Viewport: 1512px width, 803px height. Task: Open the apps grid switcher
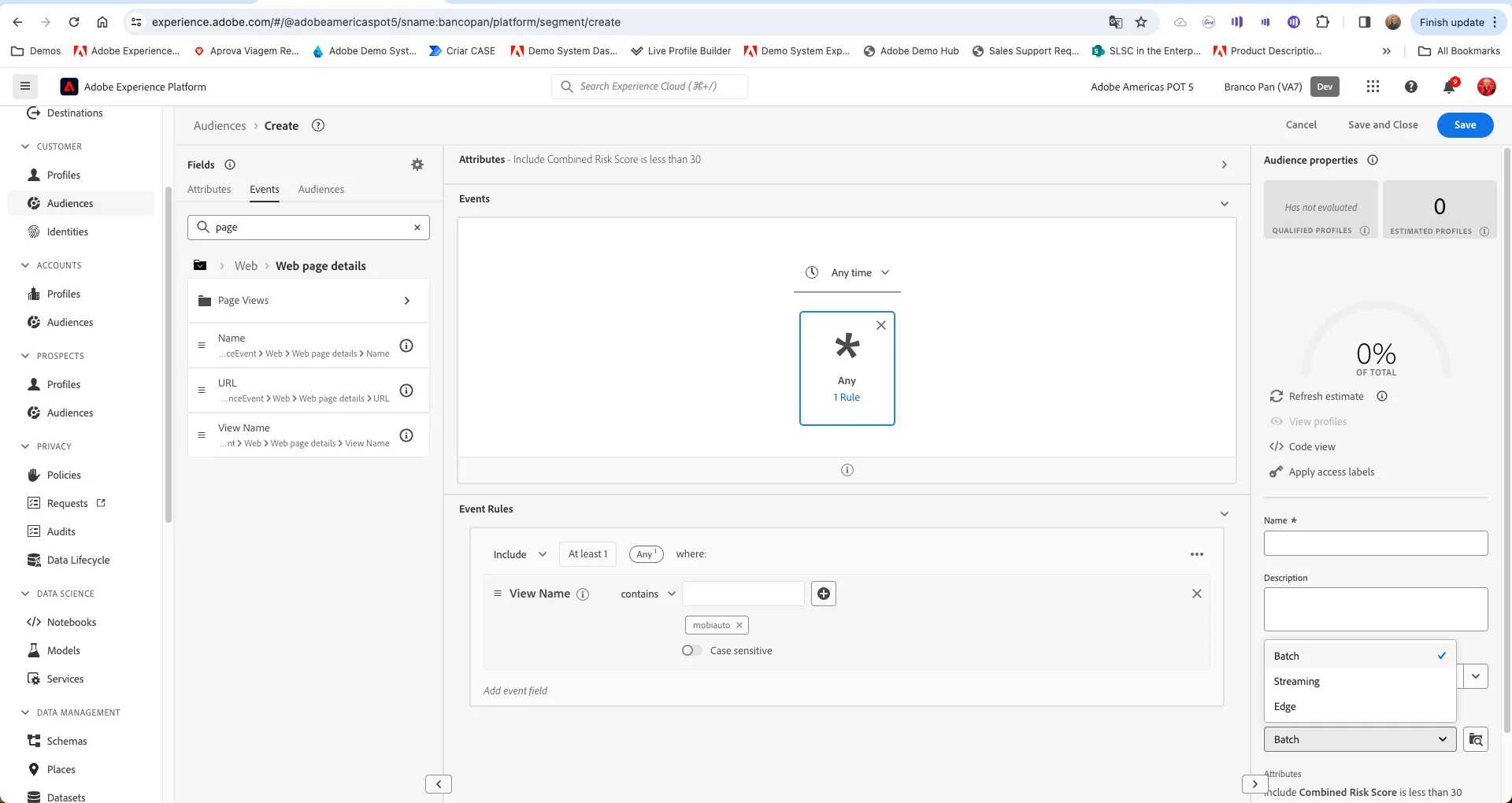(1373, 87)
